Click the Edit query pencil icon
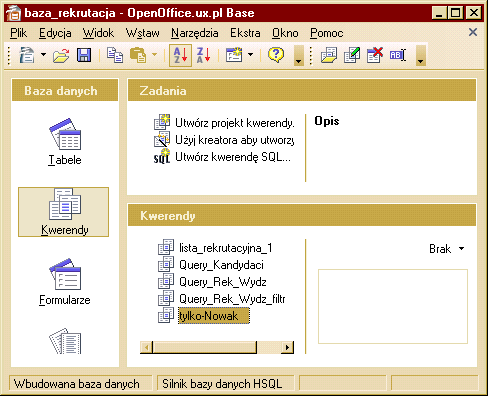488x396 pixels. 352,55
